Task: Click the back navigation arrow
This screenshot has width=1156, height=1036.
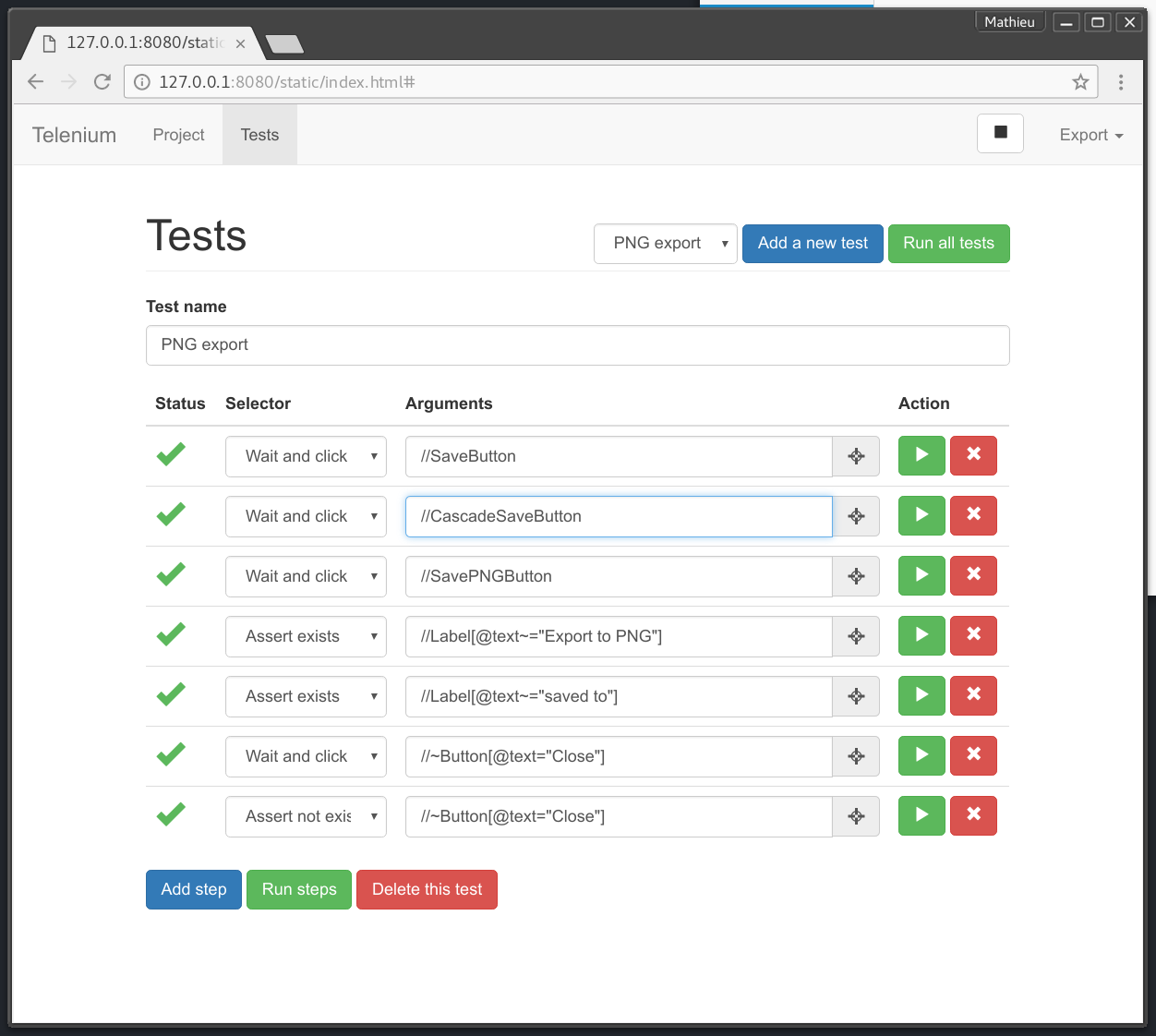Action: tap(35, 81)
